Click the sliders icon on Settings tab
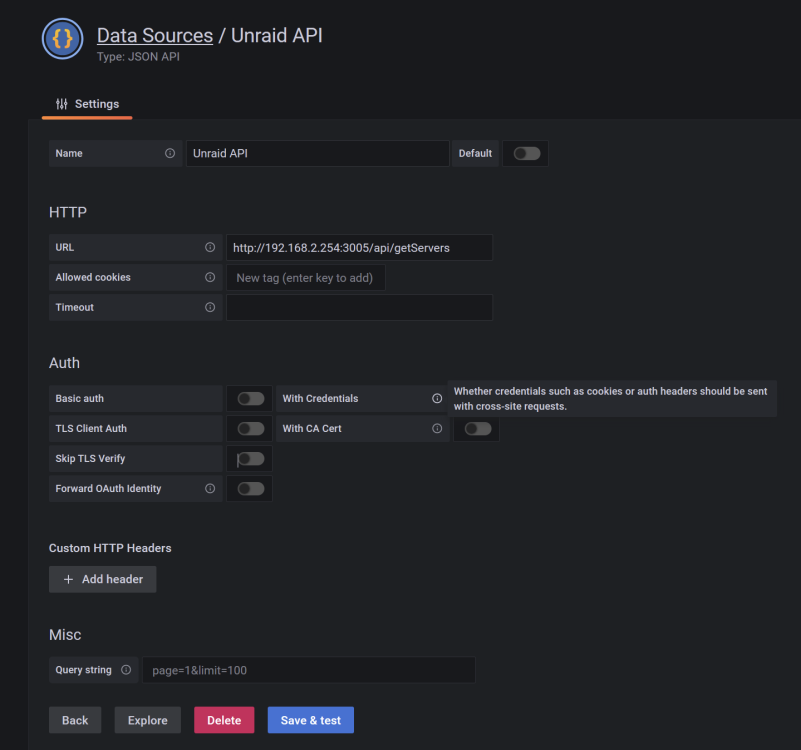This screenshot has height=750, width=801. (x=61, y=104)
